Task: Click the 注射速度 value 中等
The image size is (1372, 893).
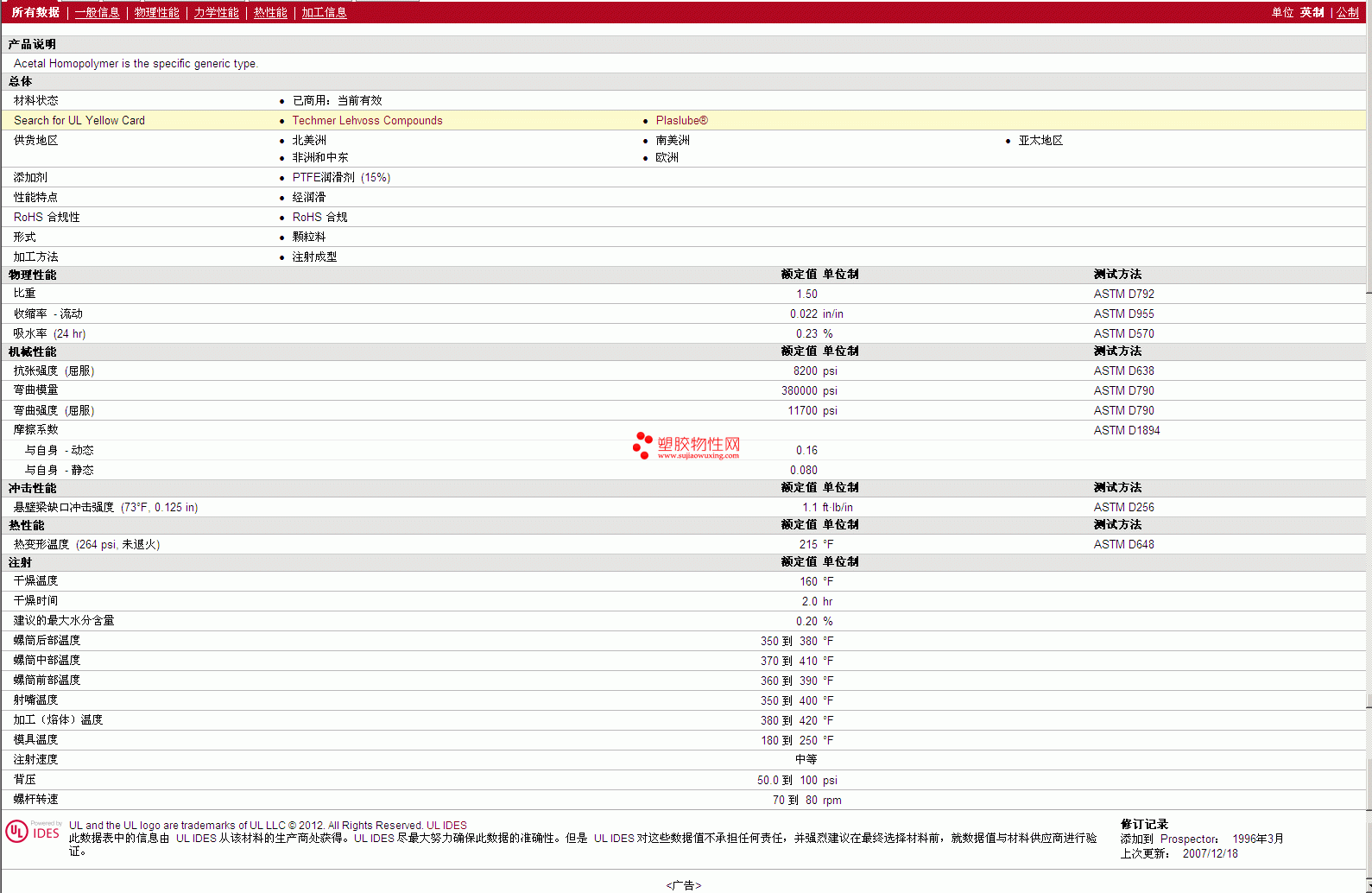Action: (x=806, y=760)
